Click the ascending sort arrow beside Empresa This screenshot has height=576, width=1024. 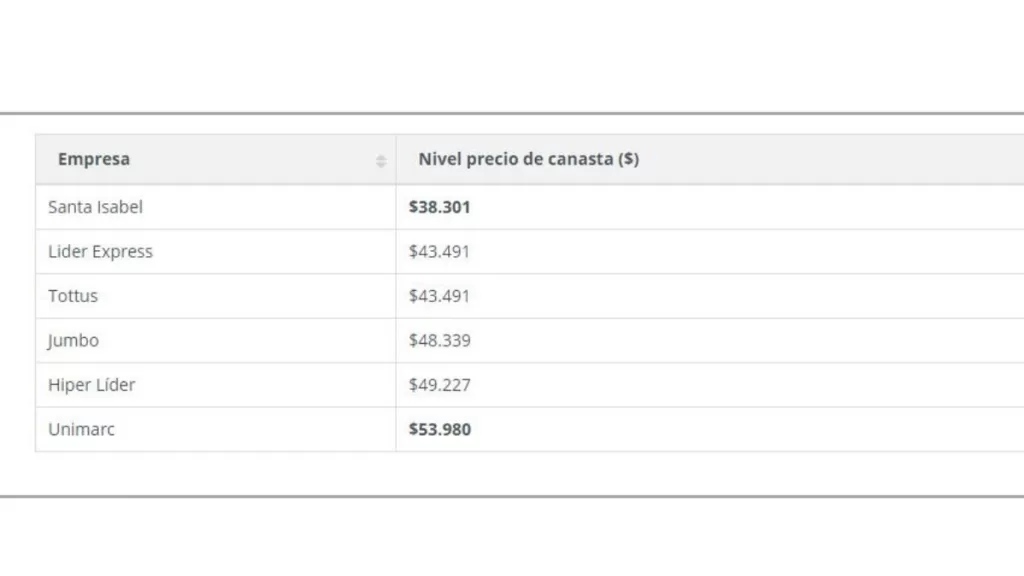click(381, 156)
